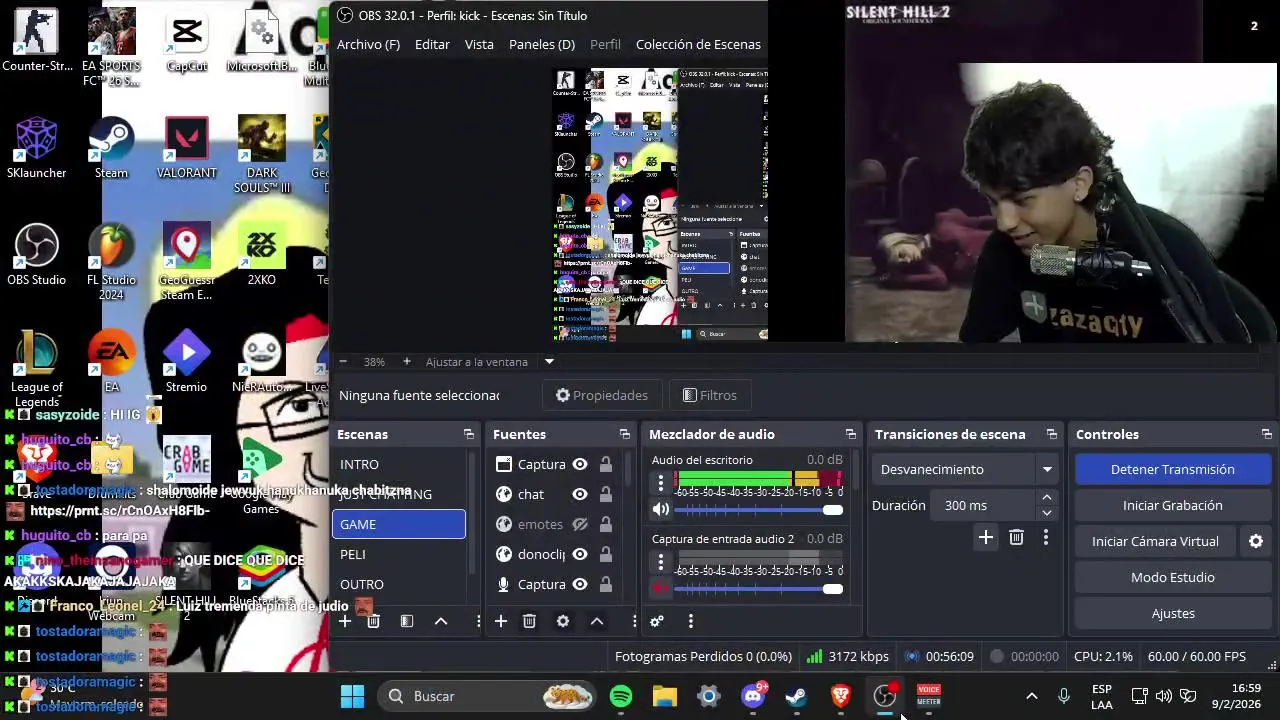Open CapCut desktop shortcut
This screenshot has width=1280, height=720.
187,42
